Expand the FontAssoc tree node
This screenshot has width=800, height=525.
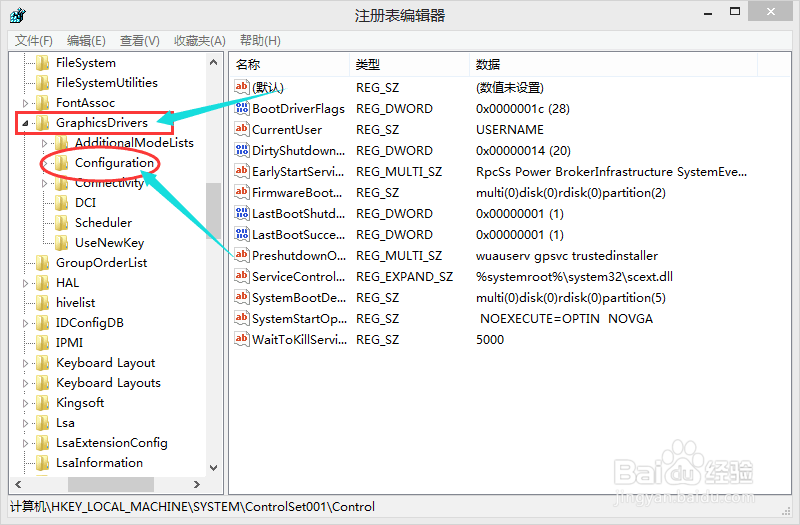[26, 103]
